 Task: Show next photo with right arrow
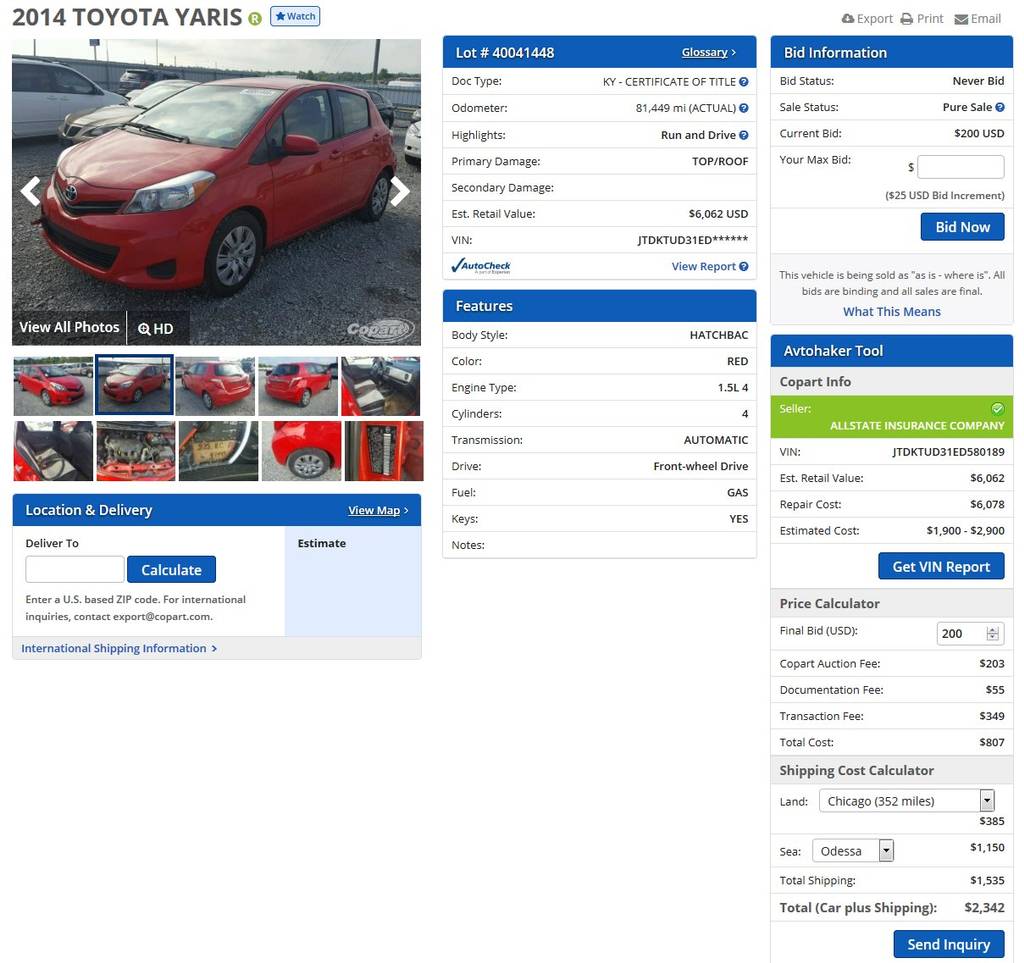tap(399, 191)
